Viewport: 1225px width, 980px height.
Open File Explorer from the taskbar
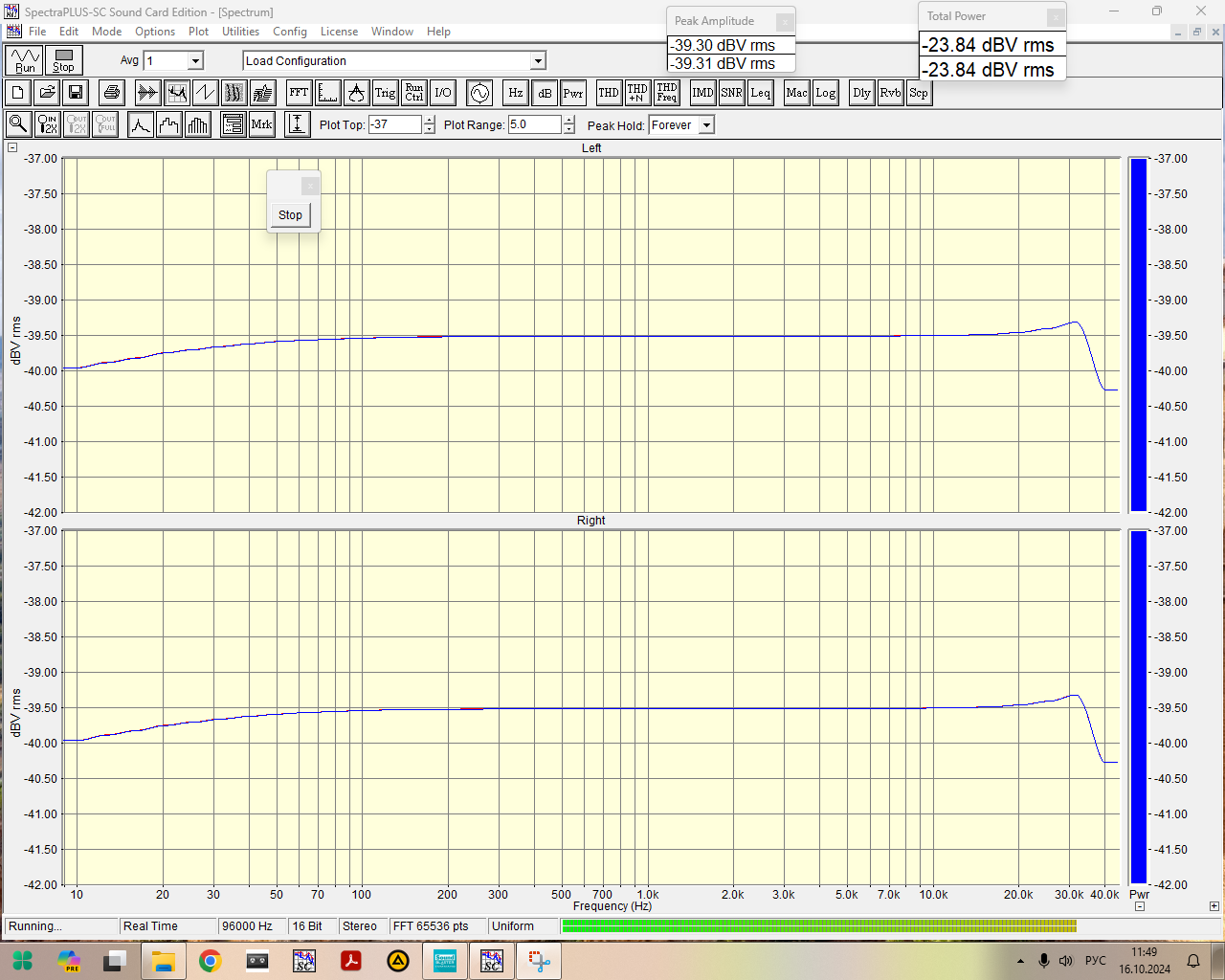(x=164, y=961)
